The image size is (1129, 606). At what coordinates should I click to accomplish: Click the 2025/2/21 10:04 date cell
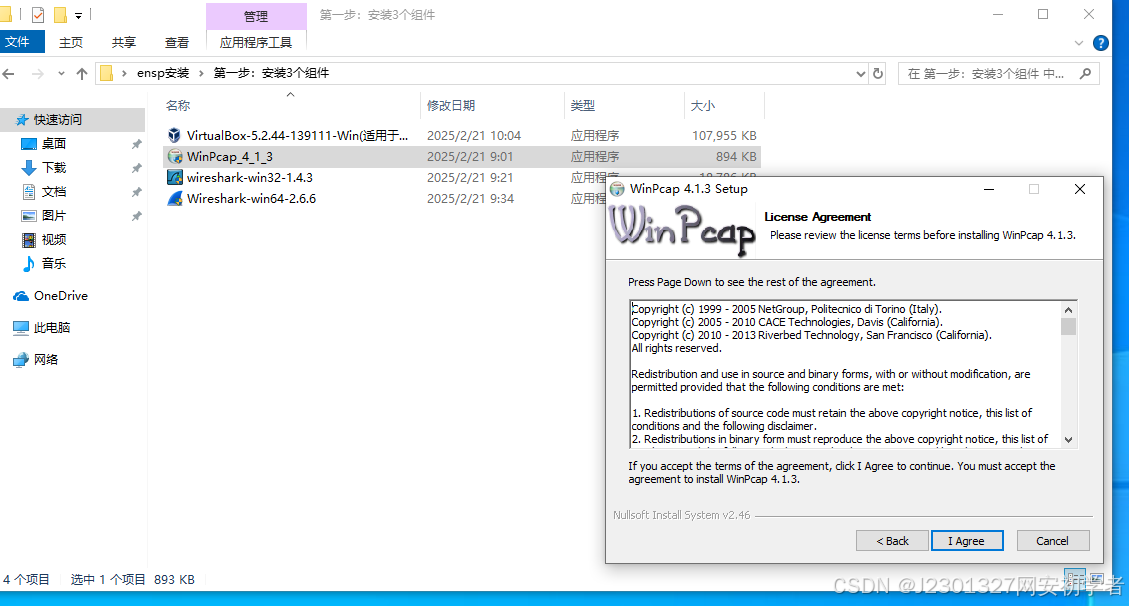coord(474,135)
